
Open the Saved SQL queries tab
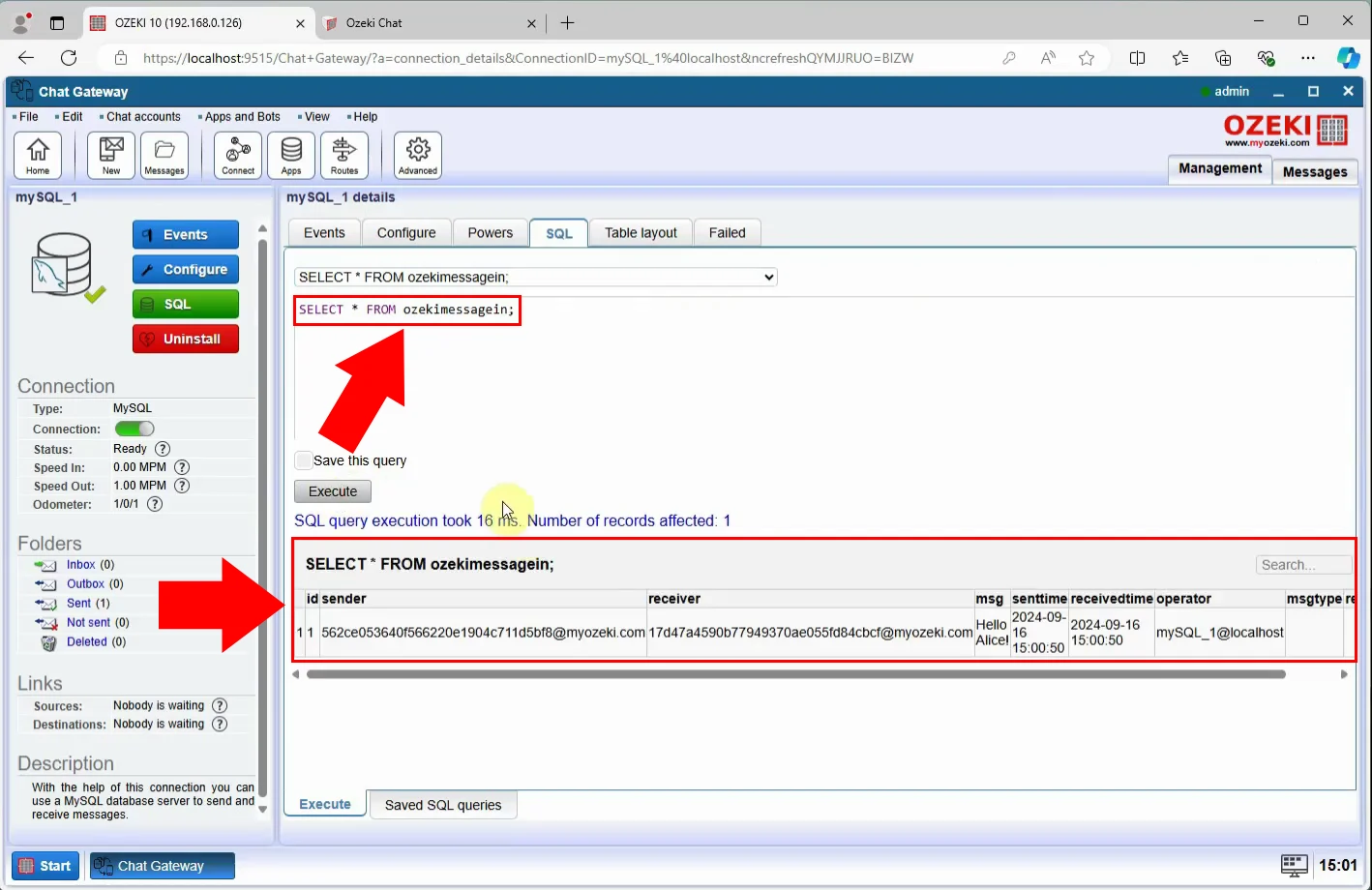443,805
